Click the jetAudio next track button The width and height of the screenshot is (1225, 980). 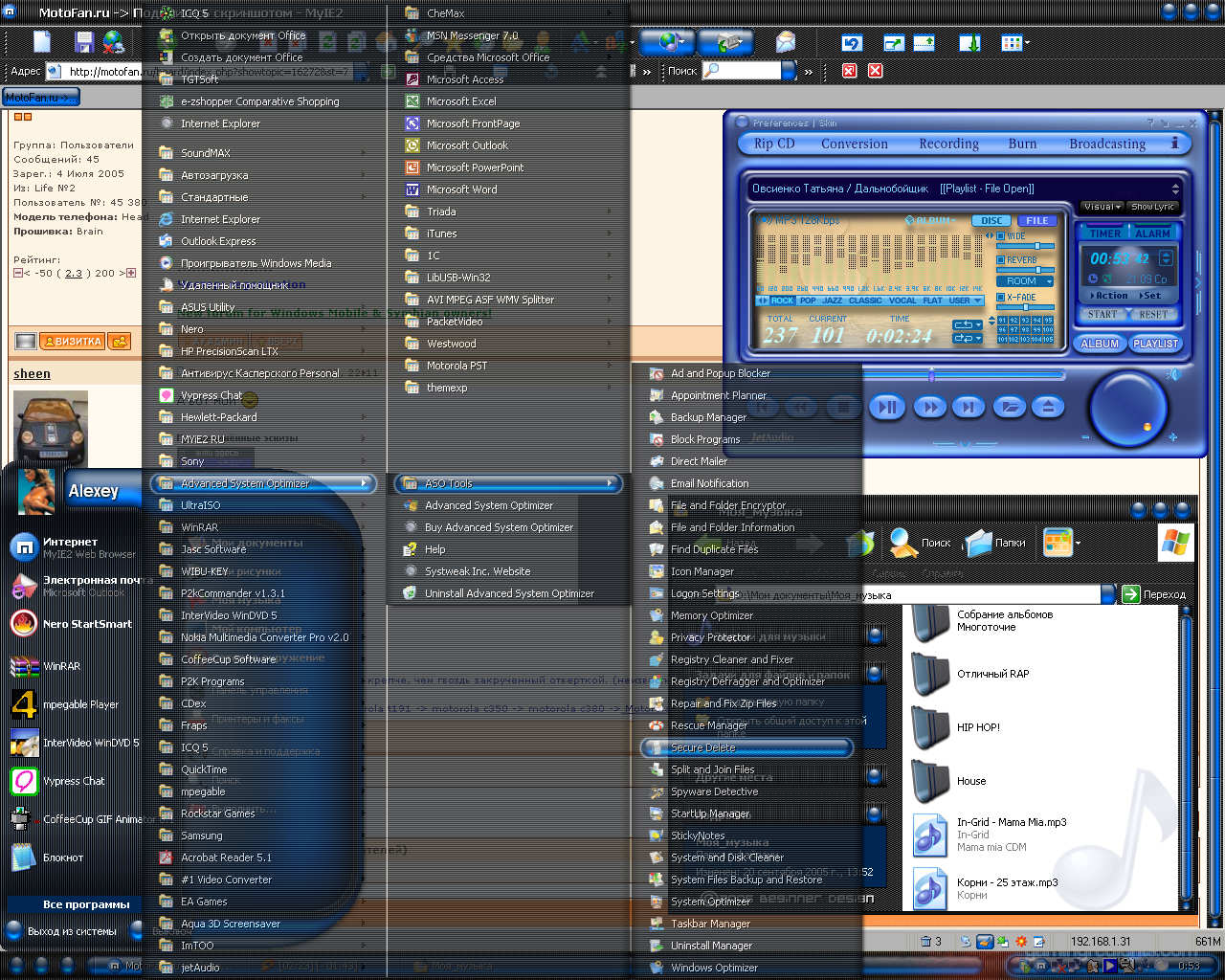tap(969, 408)
